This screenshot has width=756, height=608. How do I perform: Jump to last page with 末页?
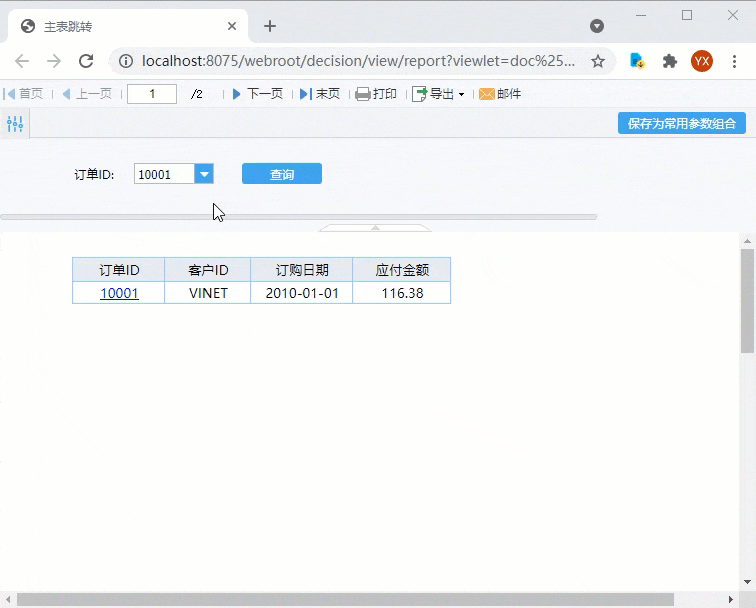320,94
